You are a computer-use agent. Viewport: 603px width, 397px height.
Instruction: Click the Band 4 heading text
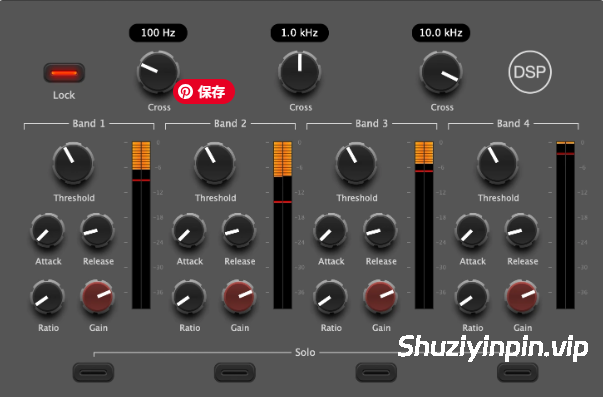point(513,123)
